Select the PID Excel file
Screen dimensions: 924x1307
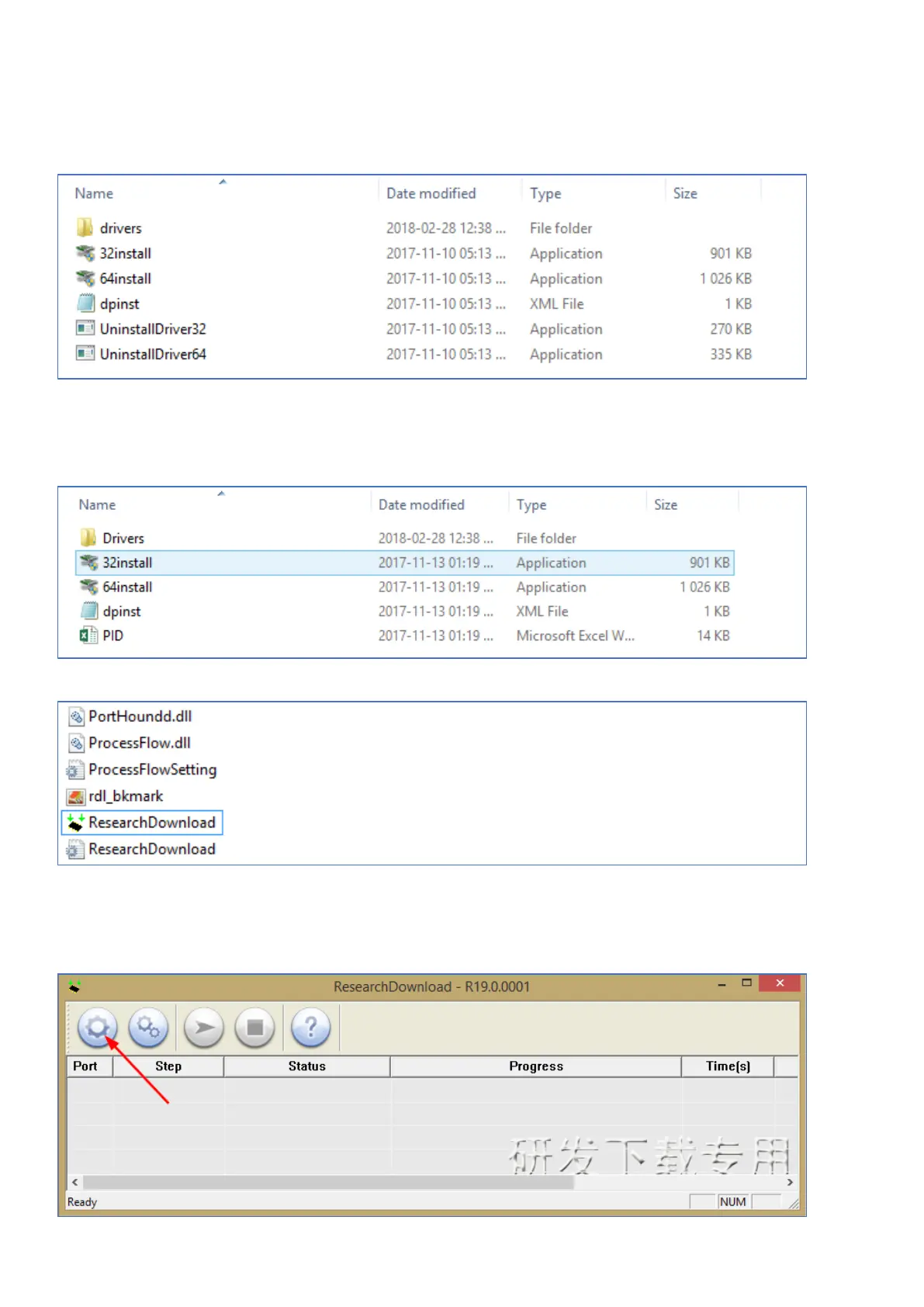[x=112, y=636]
